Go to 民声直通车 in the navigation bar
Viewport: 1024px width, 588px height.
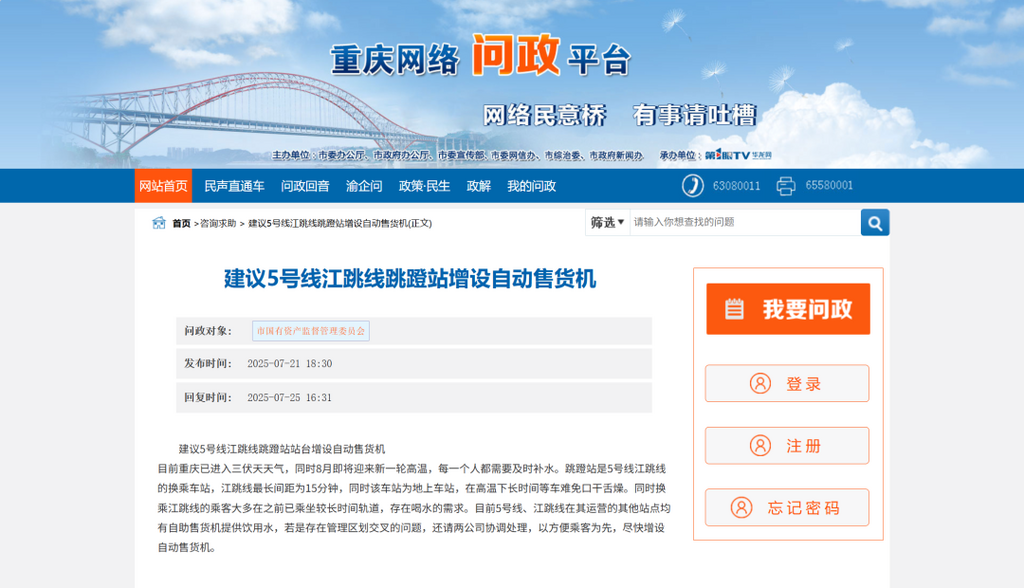[x=234, y=186]
